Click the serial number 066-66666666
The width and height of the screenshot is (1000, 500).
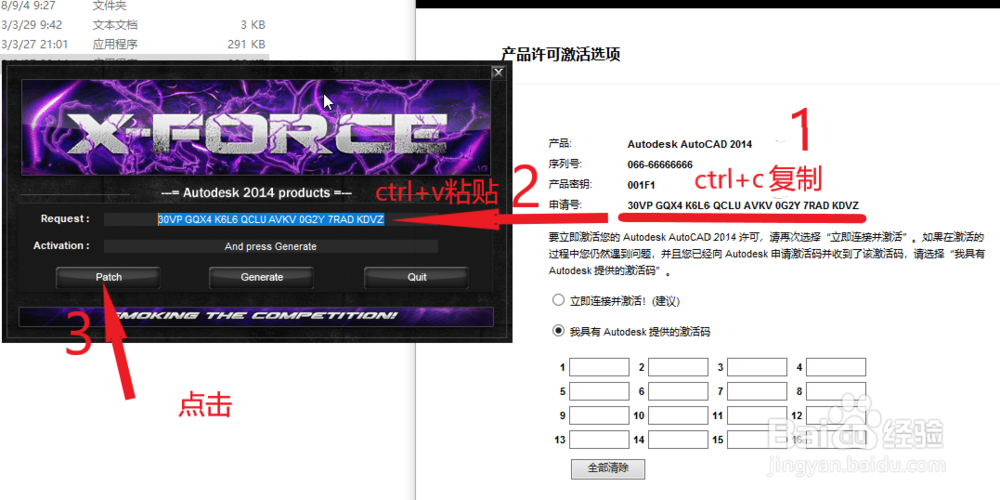coord(659,165)
